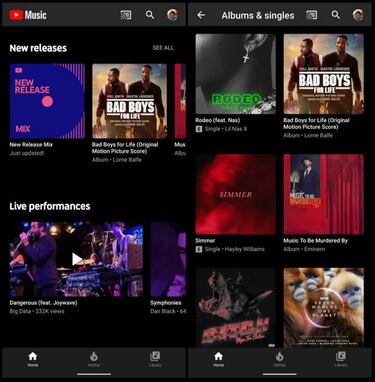Open the New Release Mix thumbnail

(47, 101)
